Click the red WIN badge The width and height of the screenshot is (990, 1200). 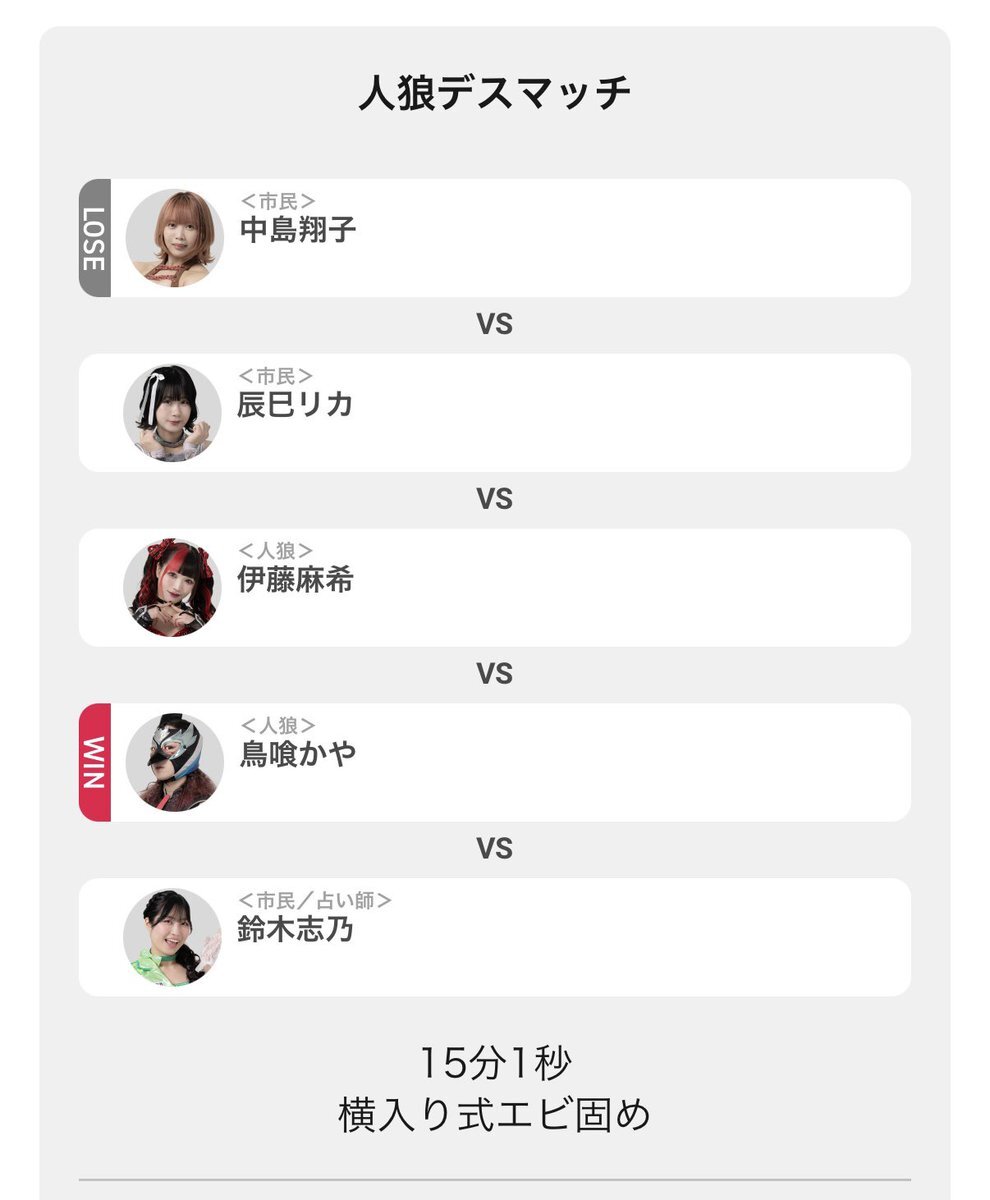[x=94, y=763]
